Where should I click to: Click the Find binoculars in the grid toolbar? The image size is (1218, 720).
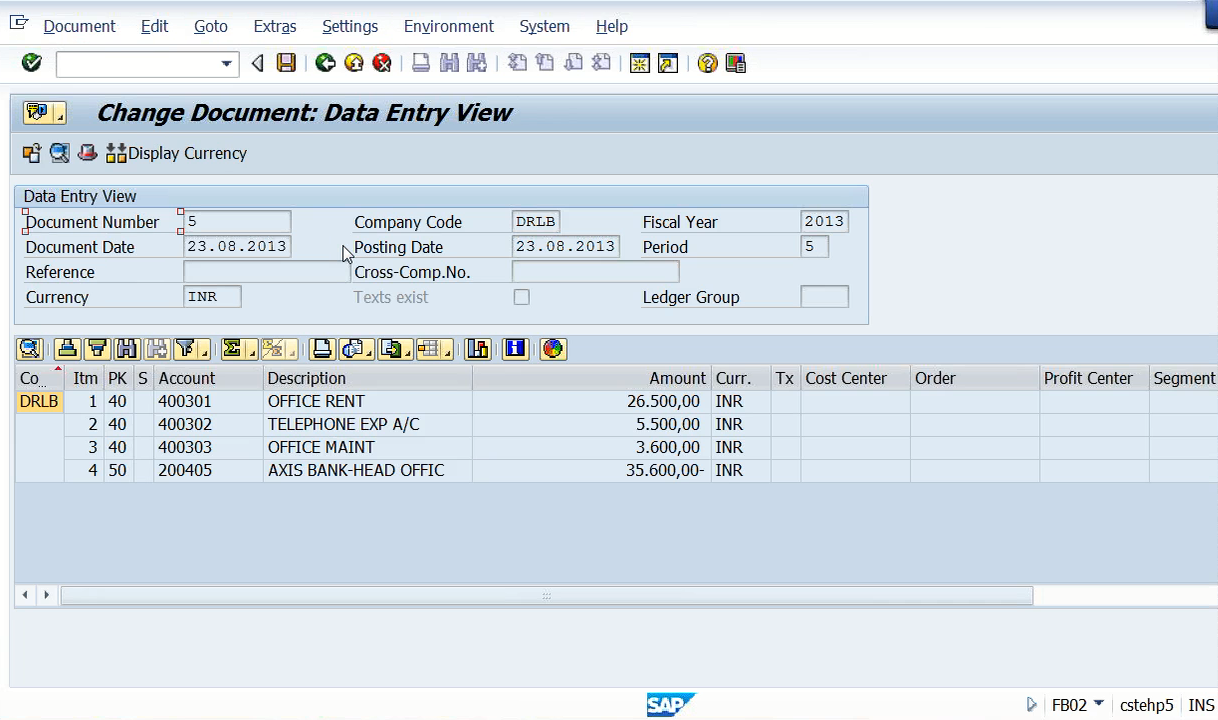pyautogui.click(x=126, y=348)
